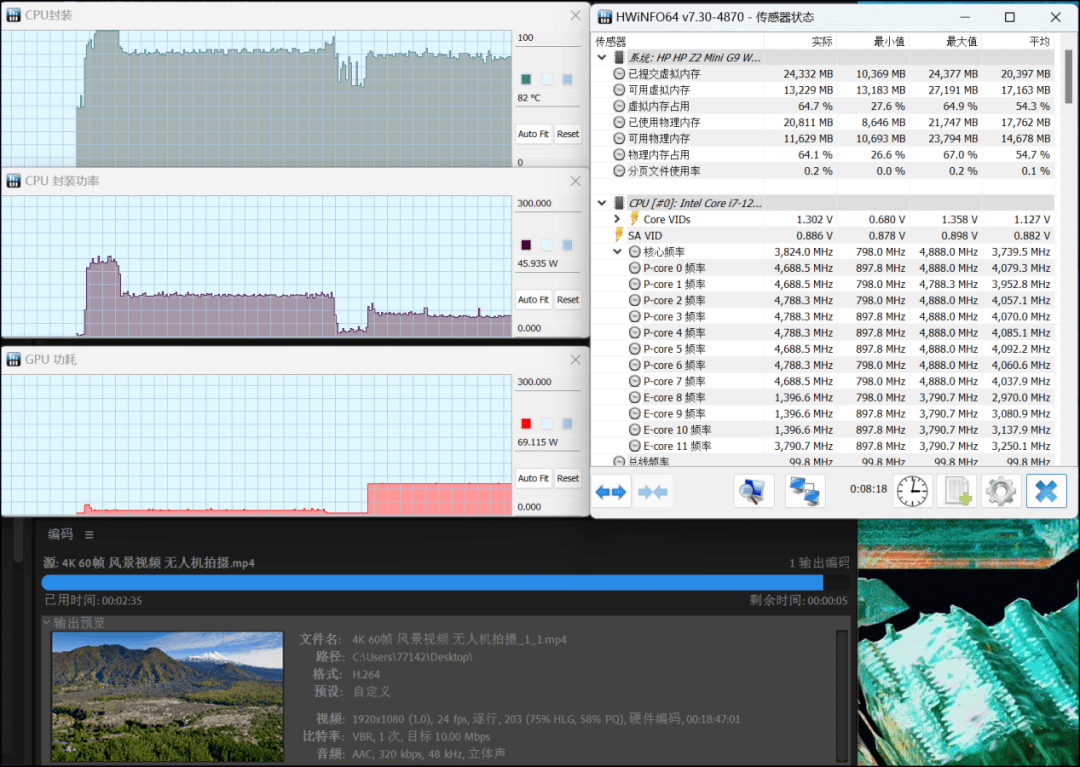The image size is (1080, 767).
Task: Click the clock icon to reset min/max values
Action: 911,491
